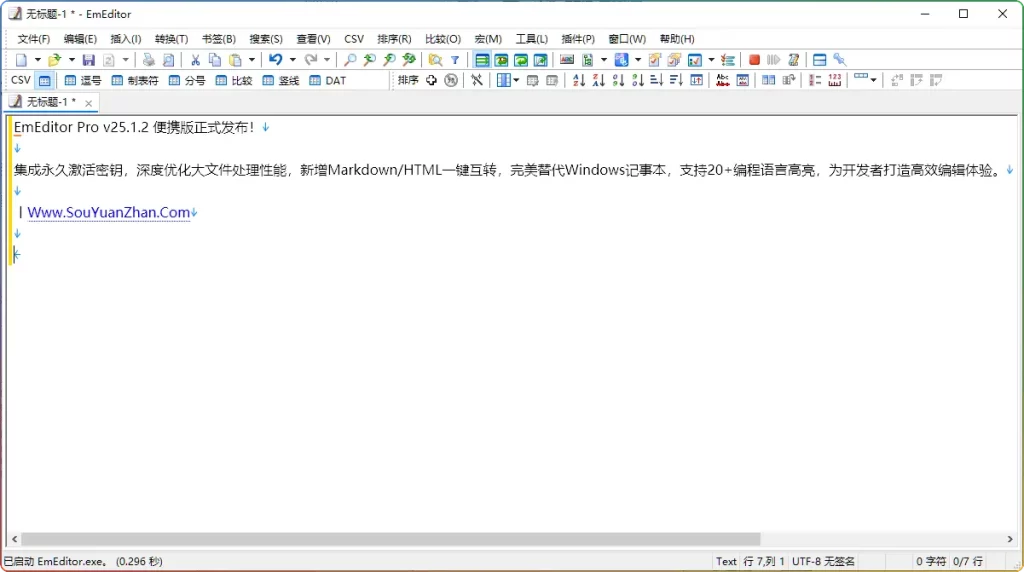Toggle 制表符 tab-separated mode

(135, 81)
